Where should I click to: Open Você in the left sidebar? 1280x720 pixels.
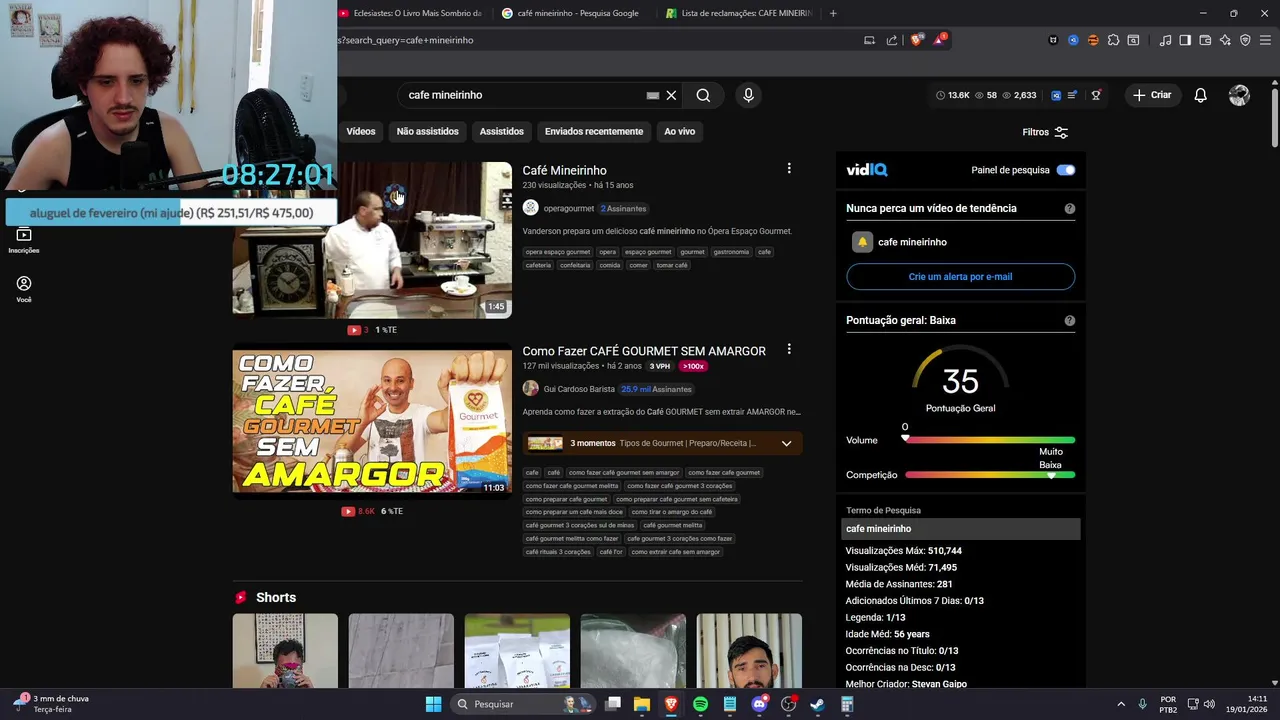[x=24, y=289]
